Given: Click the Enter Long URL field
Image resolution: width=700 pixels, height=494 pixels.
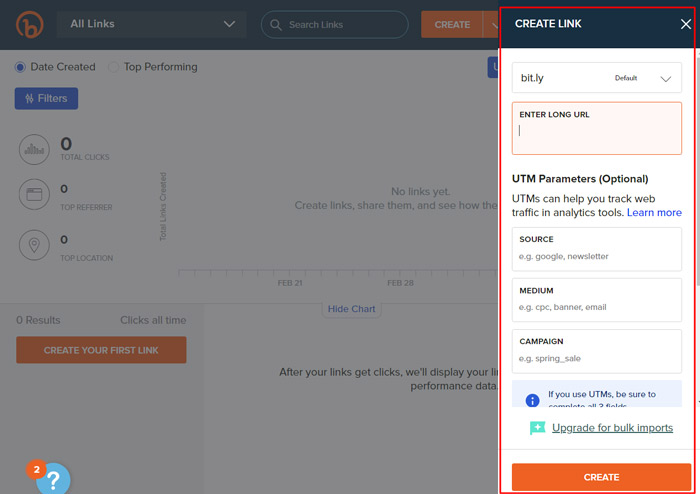Looking at the screenshot, I should [596, 129].
